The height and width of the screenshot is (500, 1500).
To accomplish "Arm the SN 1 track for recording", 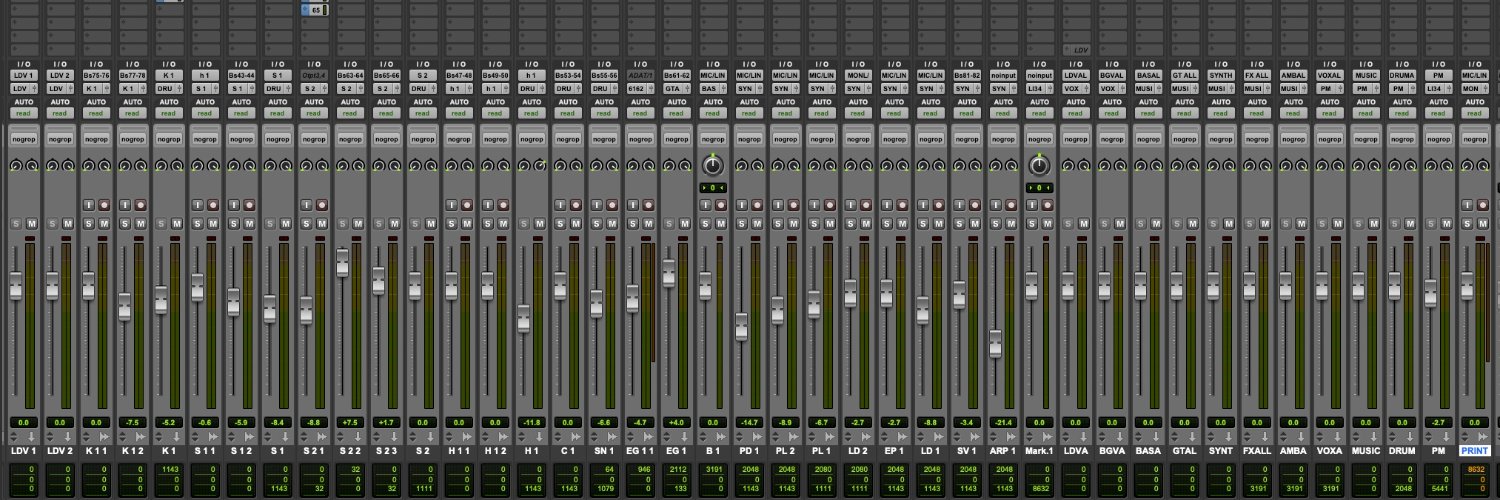I will [610, 204].
